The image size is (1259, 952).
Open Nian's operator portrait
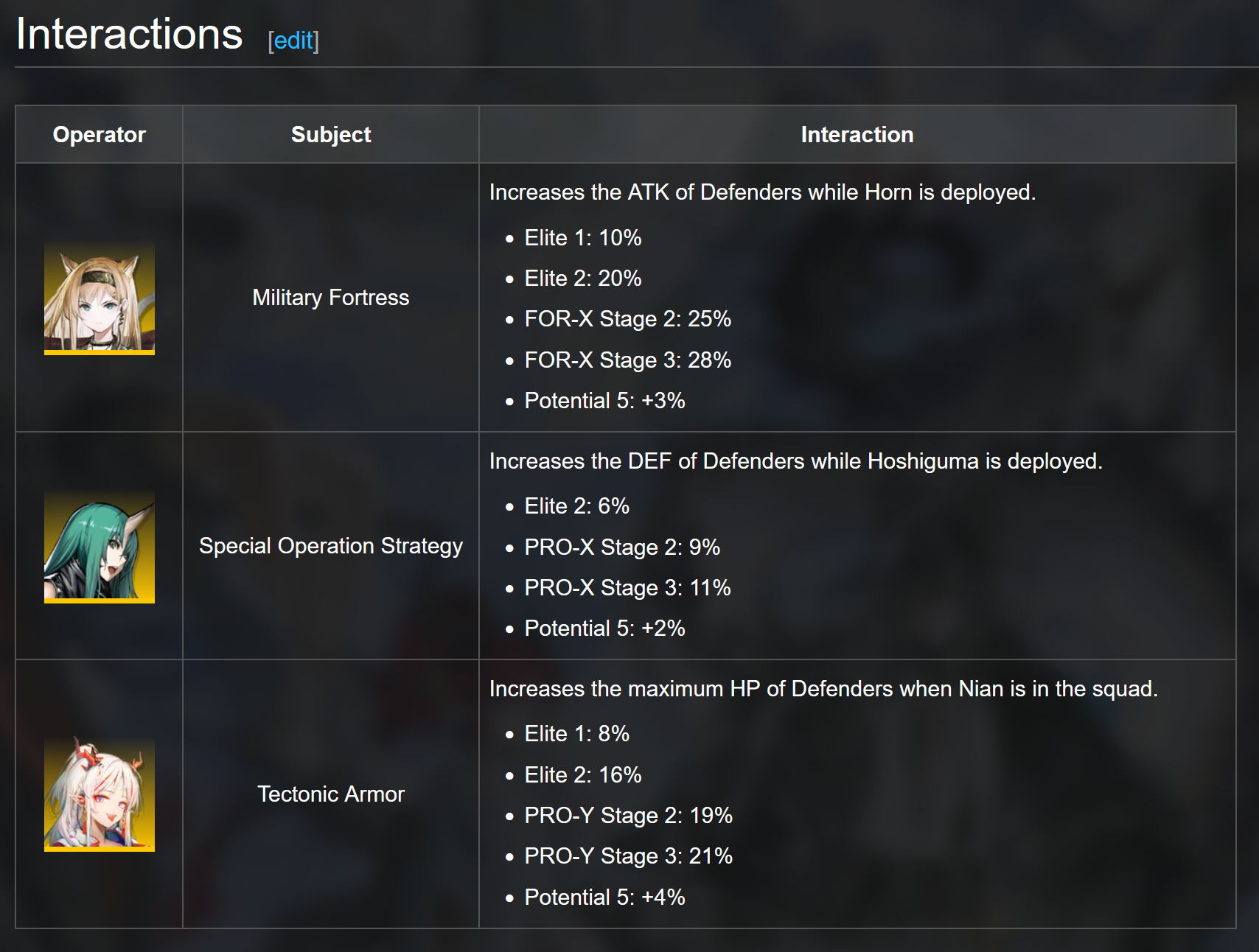(100, 794)
